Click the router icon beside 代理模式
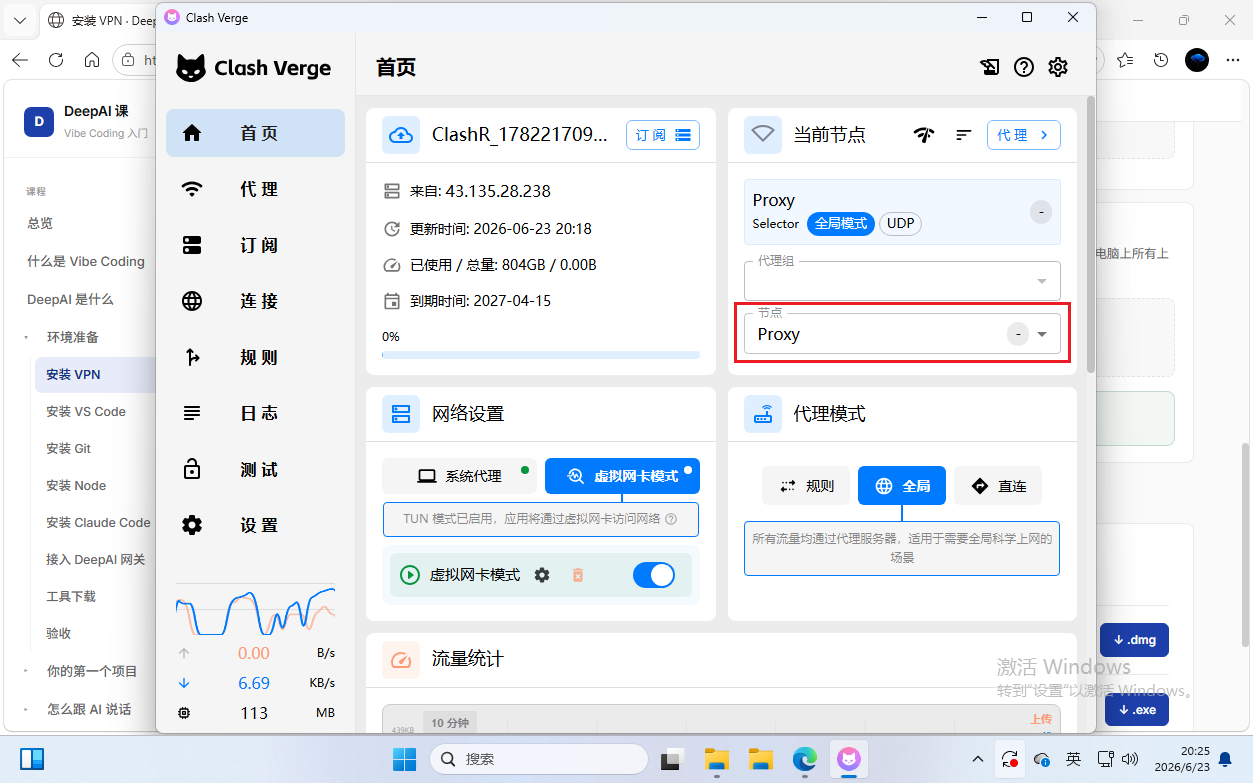Viewport: 1253px width, 783px height. (x=763, y=413)
